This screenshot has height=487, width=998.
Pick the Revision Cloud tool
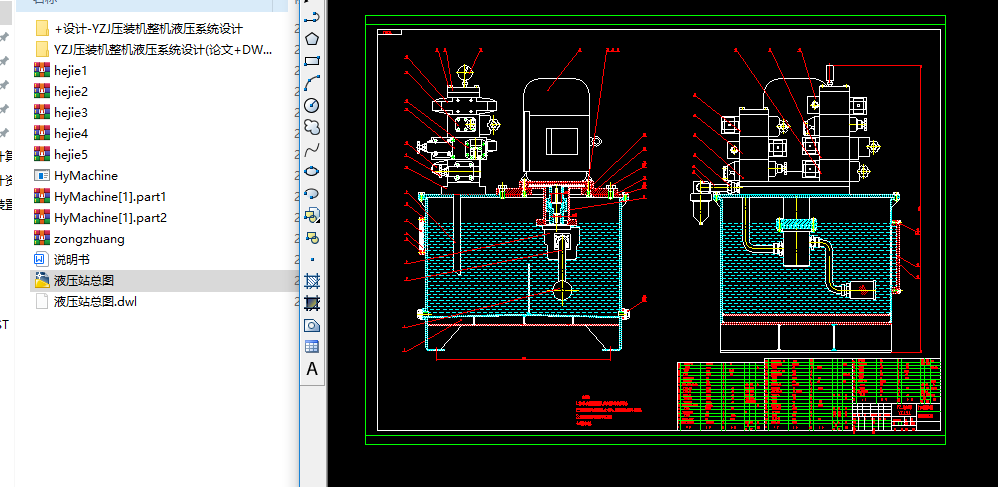[312, 127]
